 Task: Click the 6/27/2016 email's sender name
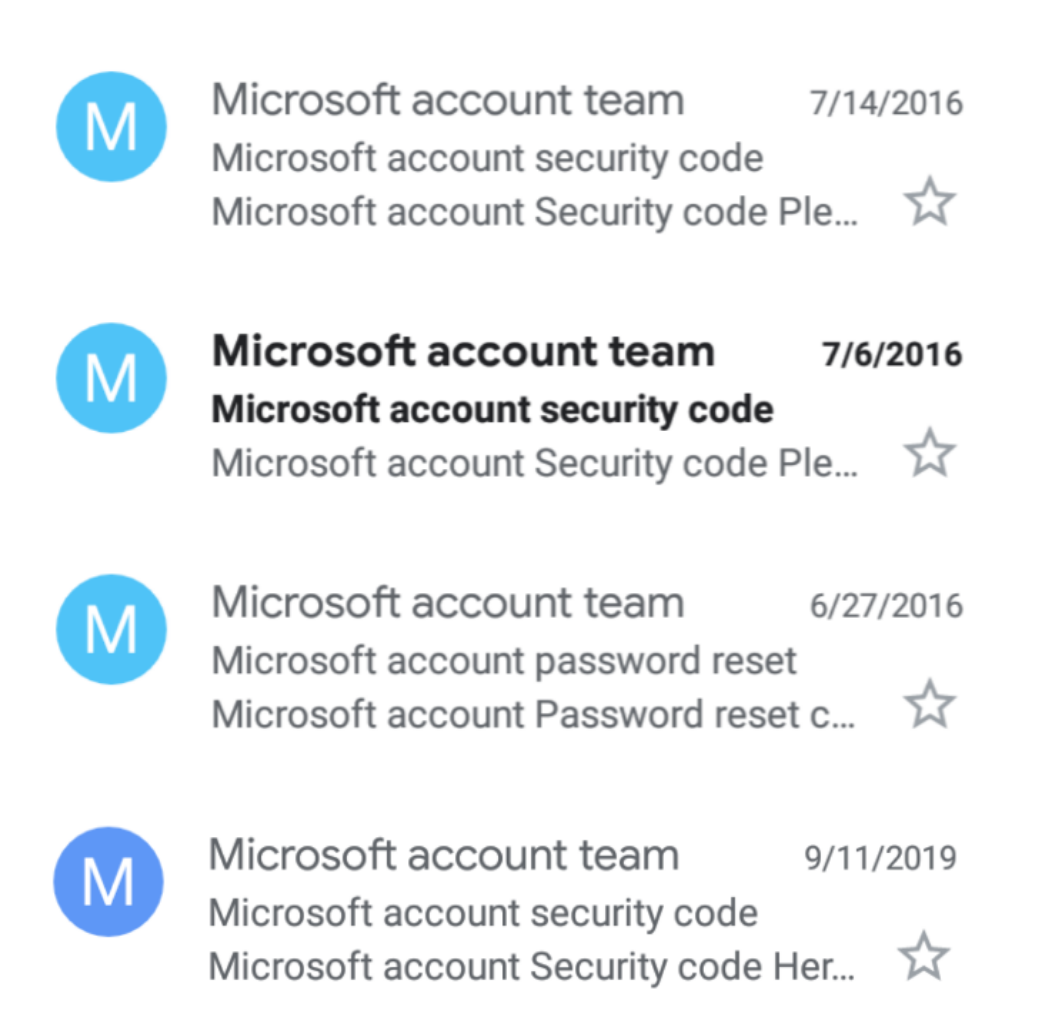448,603
